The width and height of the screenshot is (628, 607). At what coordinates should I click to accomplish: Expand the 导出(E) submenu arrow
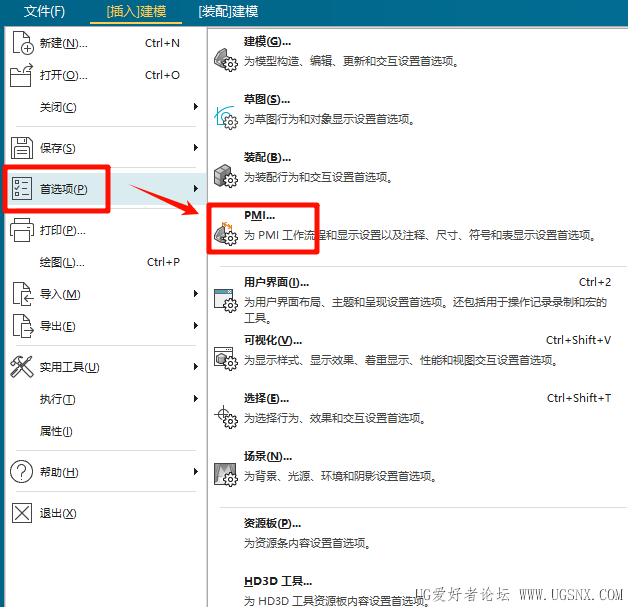(x=195, y=326)
